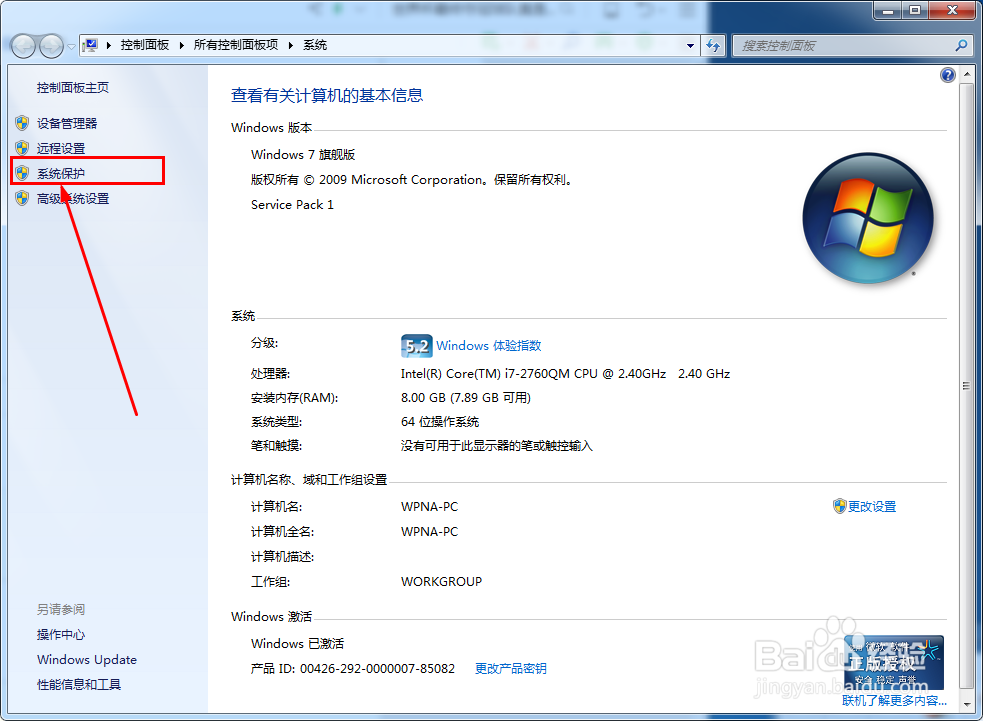Select 所有控制面板项 in the breadcrumb

tap(236, 45)
